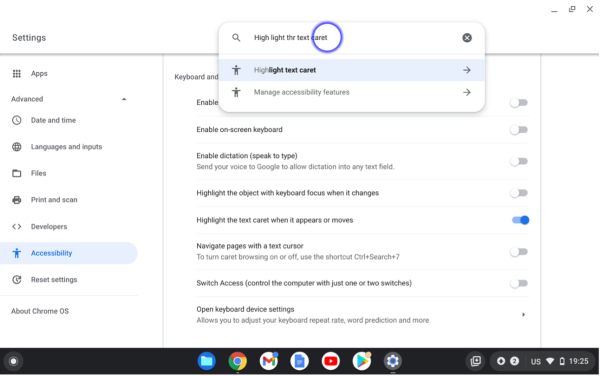Click the Files folder icon in sidebar
Screen dimensions: 600x376
pos(16,173)
